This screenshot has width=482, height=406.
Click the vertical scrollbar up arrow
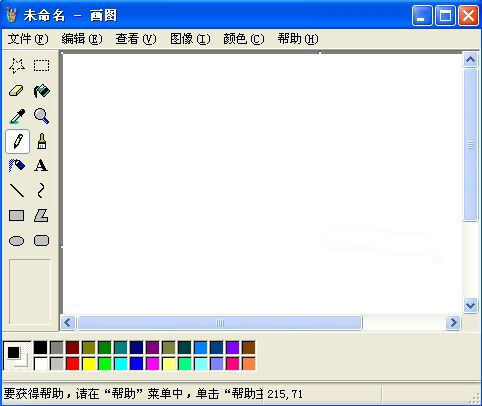[470, 60]
